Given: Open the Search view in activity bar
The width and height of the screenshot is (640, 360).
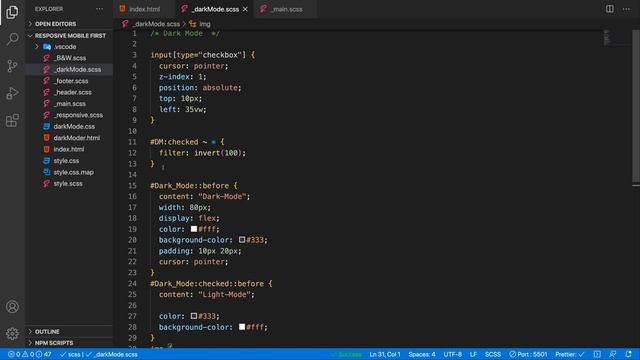Looking at the screenshot, I should tap(12, 39).
